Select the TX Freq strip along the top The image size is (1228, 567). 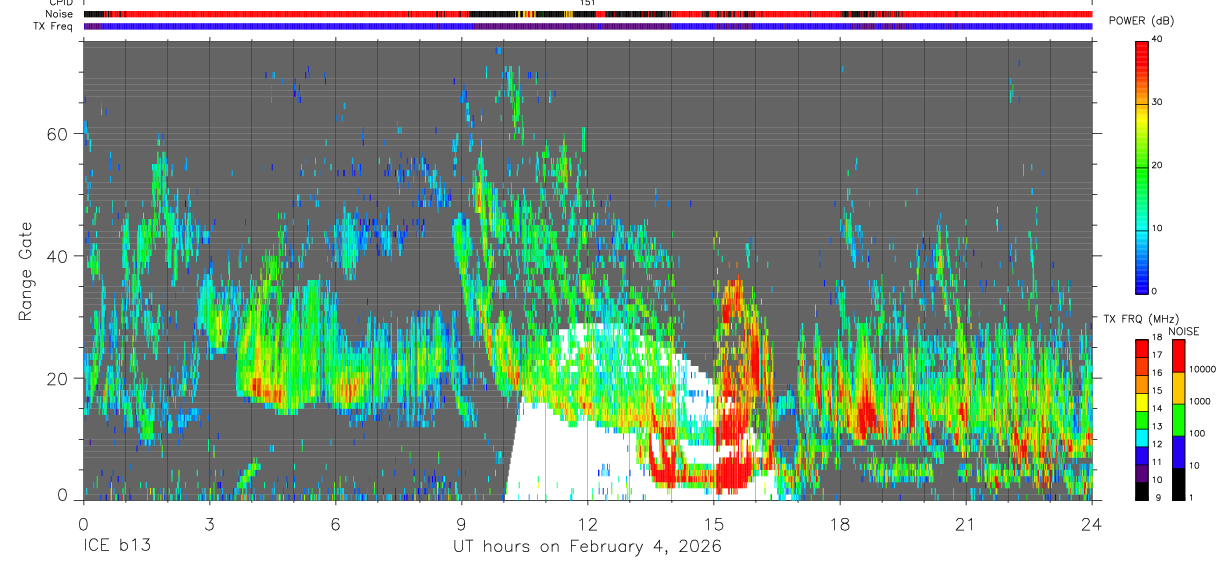(587, 26)
